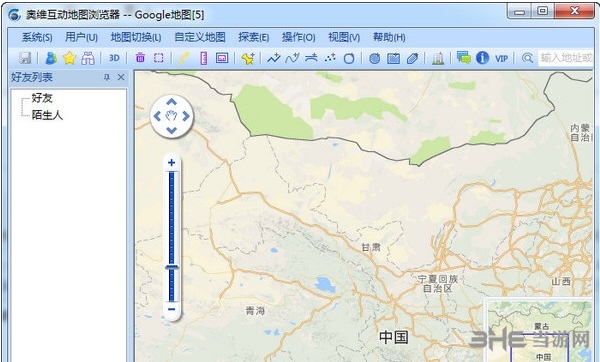Click the 宁夏回族自治区 label on map
Image resolution: width=600 pixels, height=362 pixels.
pyautogui.click(x=437, y=284)
